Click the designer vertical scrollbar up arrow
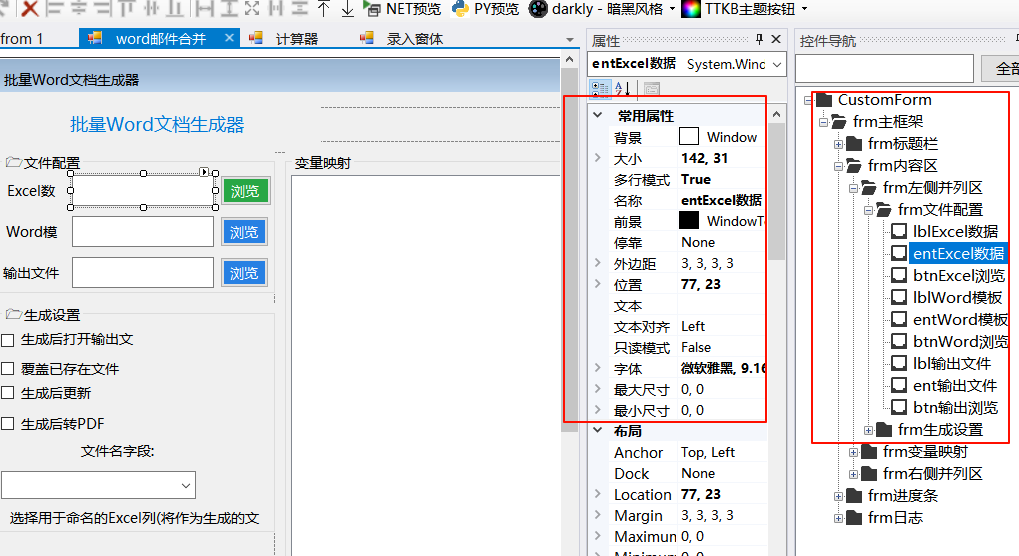 (x=569, y=59)
